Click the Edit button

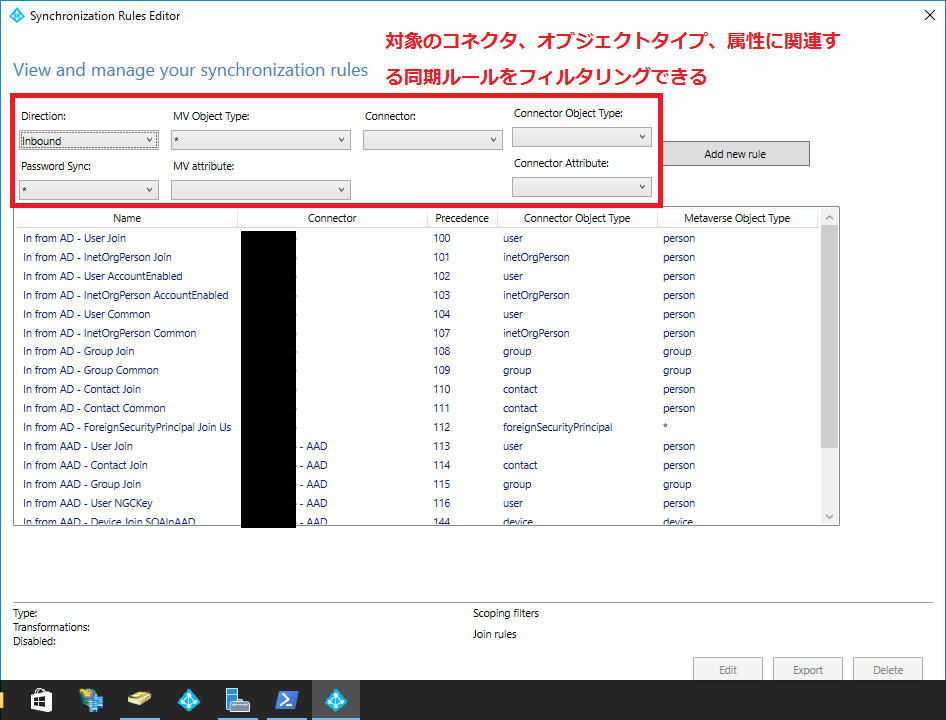tap(727, 668)
